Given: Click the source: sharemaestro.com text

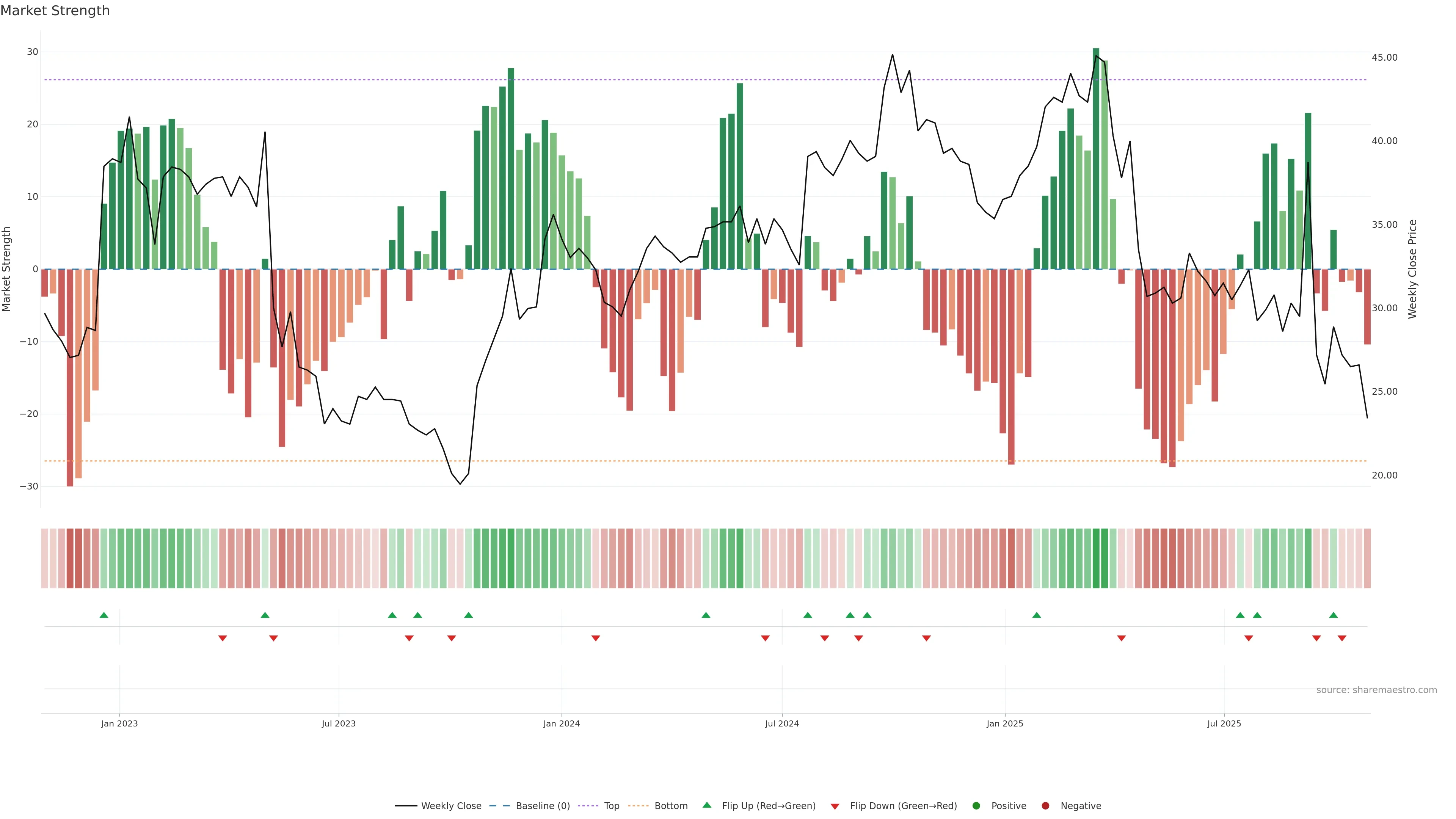Looking at the screenshot, I should [1376, 690].
